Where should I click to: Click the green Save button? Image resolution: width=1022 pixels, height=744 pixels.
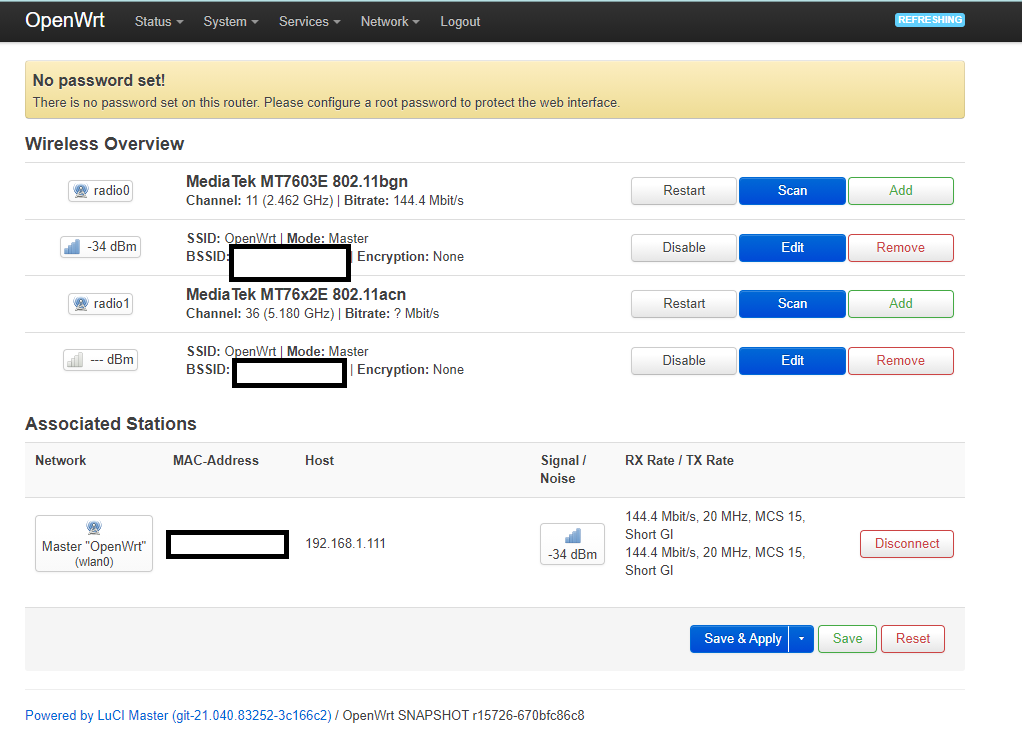click(847, 639)
